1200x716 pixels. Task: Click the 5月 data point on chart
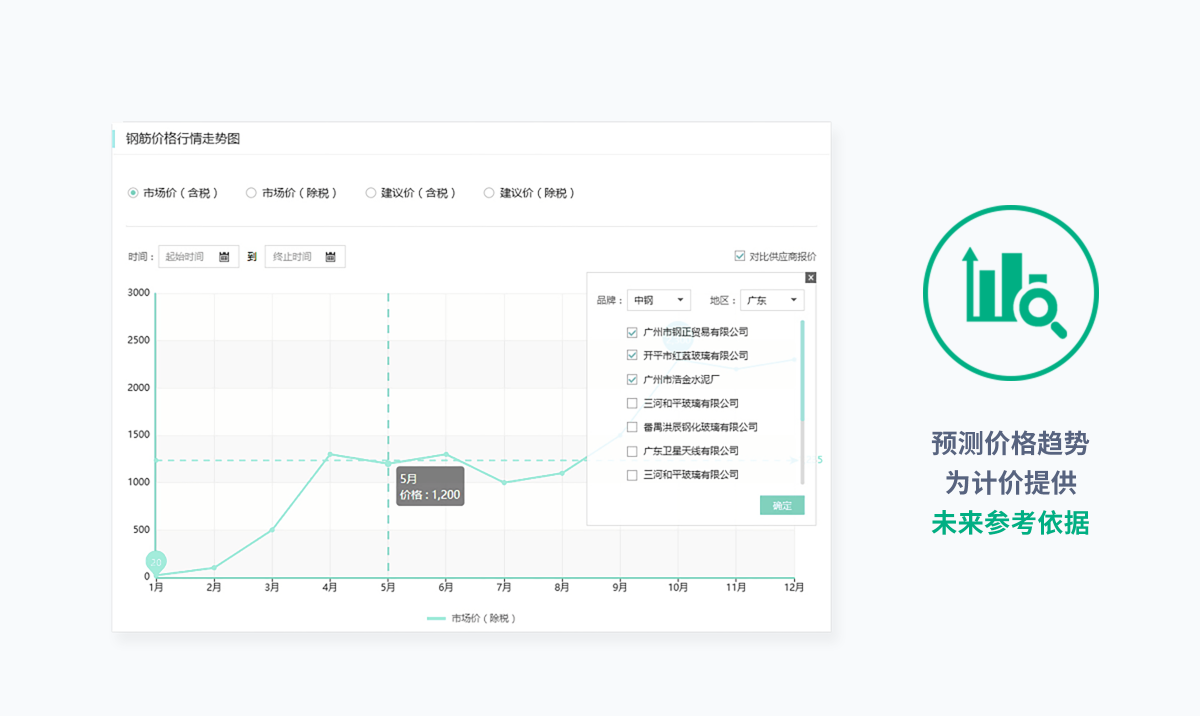[x=388, y=463]
